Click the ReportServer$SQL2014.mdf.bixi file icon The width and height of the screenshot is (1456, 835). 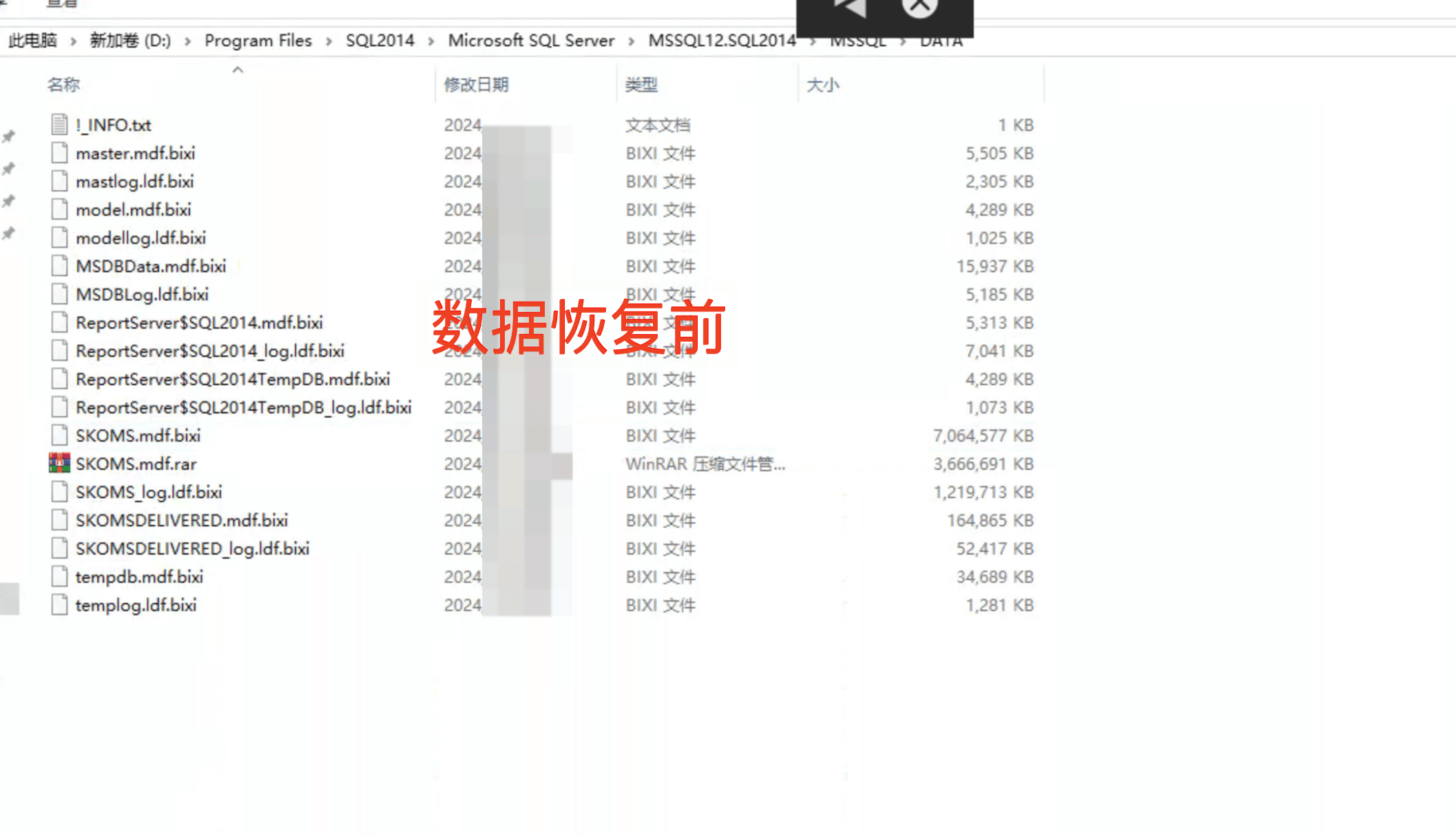(59, 322)
